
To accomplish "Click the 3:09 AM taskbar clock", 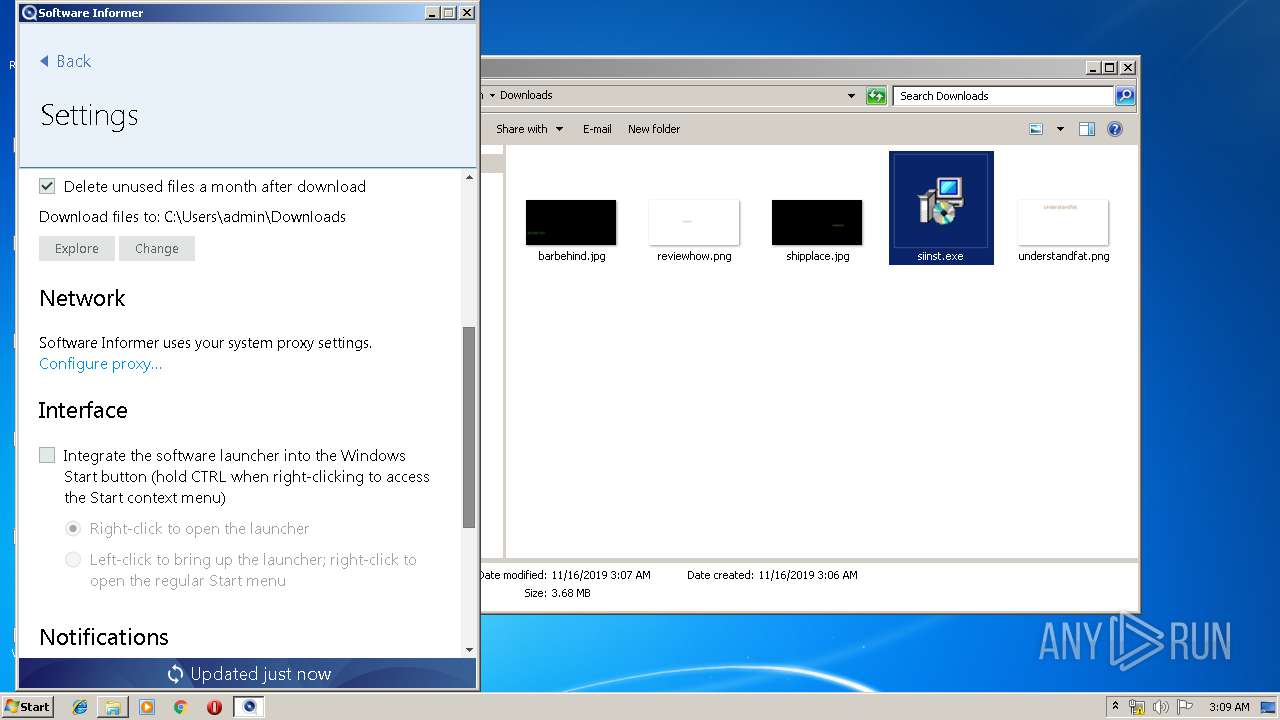I will [x=1229, y=707].
